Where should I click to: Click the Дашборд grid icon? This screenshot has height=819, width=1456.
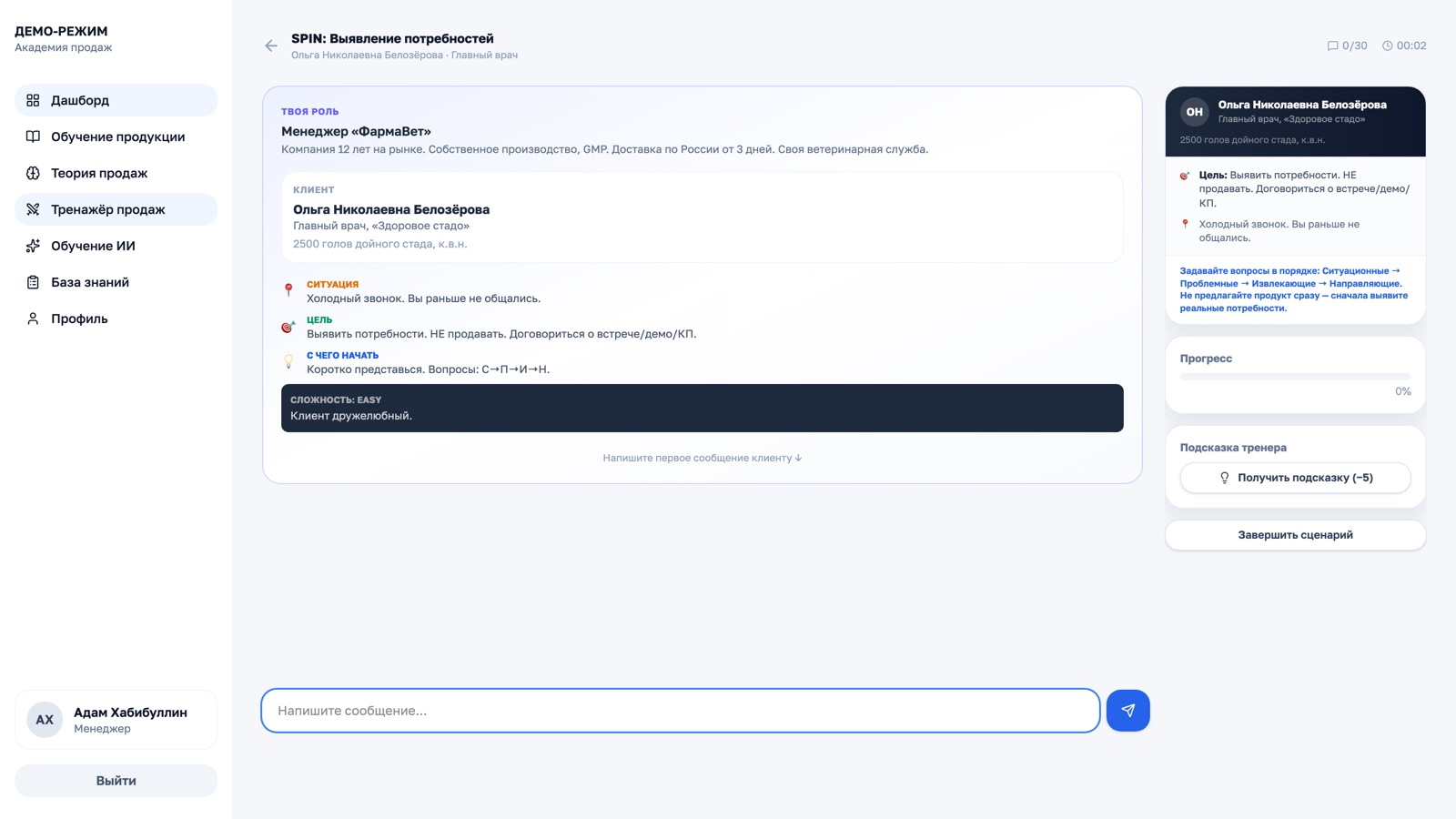(x=33, y=100)
